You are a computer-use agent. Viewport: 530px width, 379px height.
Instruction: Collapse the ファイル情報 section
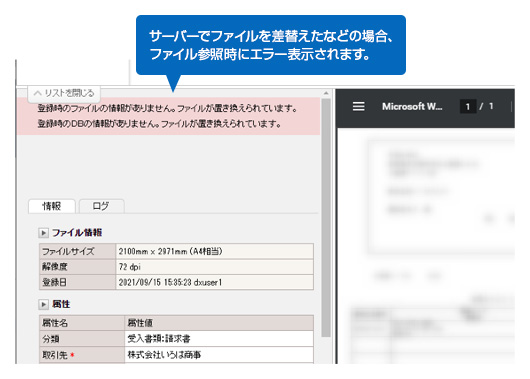tap(43, 233)
